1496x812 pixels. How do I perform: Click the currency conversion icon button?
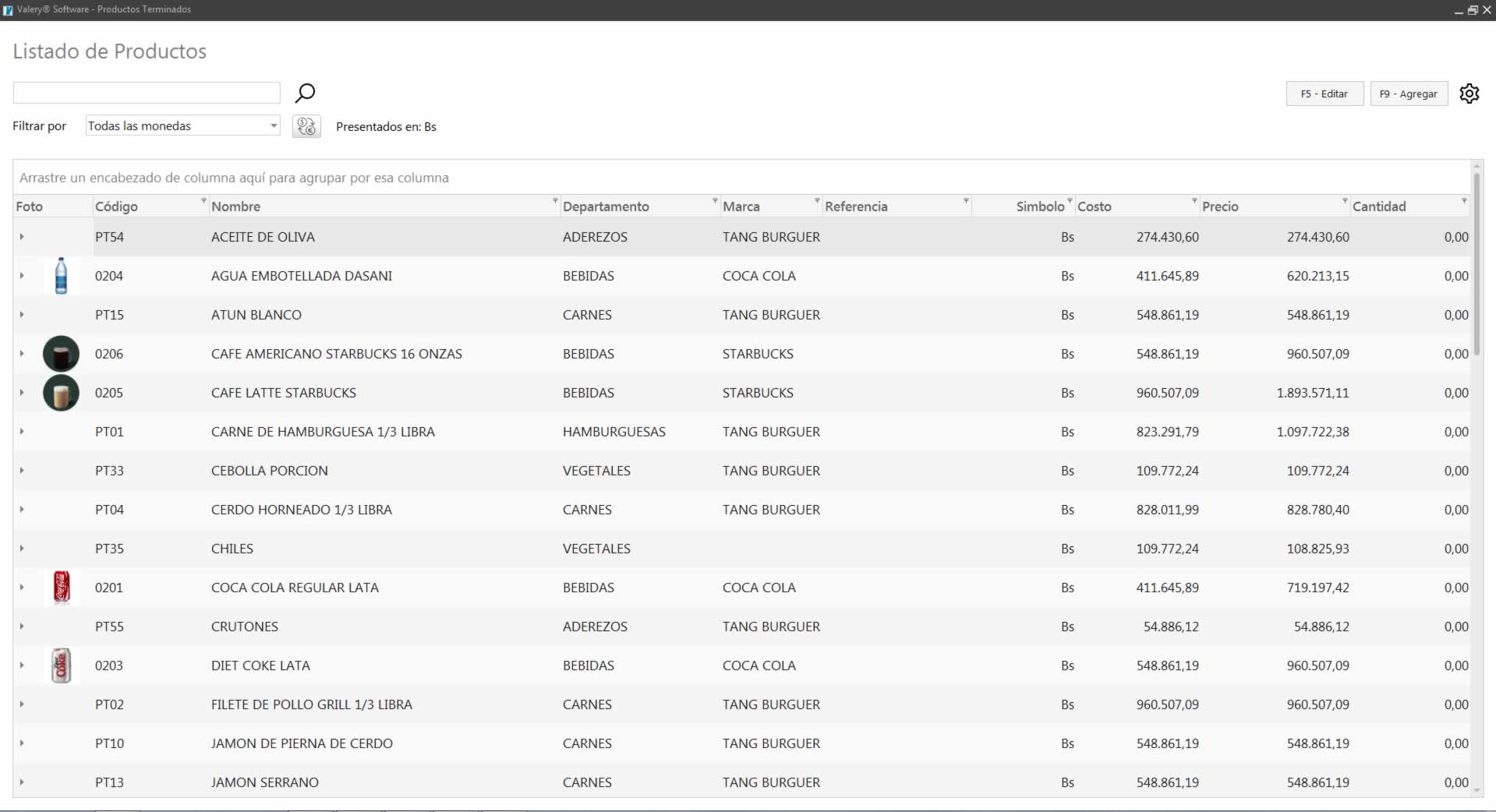[306, 126]
